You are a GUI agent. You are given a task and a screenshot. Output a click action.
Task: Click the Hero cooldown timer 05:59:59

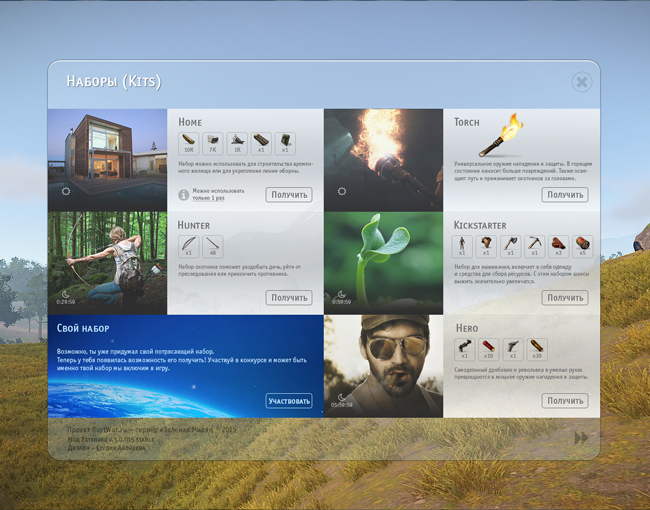342,405
